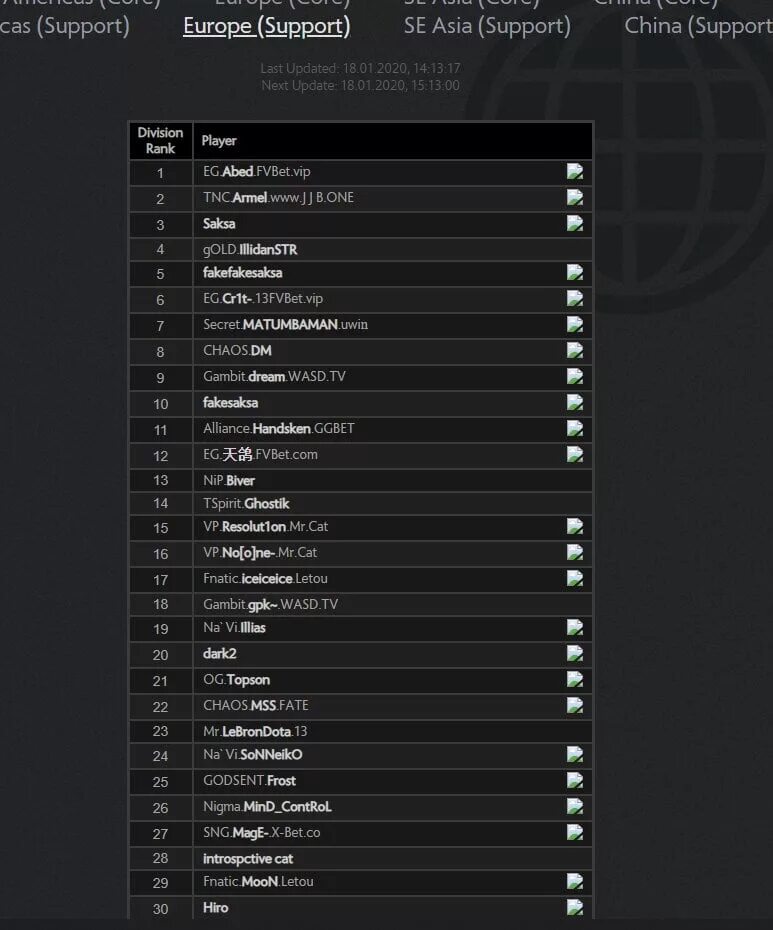Click the flag icon for Alliance.Handsken
773x930 pixels.
575,428
